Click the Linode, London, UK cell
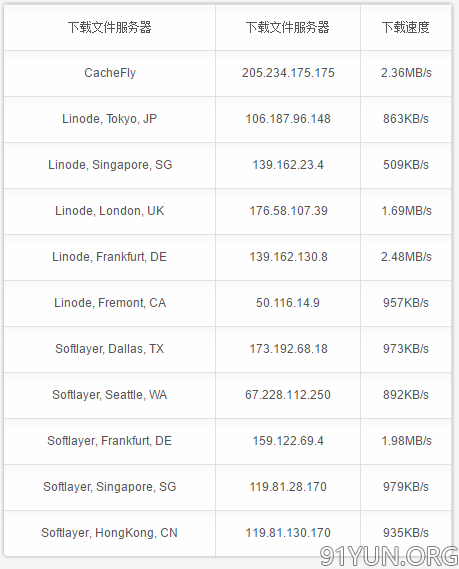Image resolution: width=459 pixels, height=569 pixels. 110,211
